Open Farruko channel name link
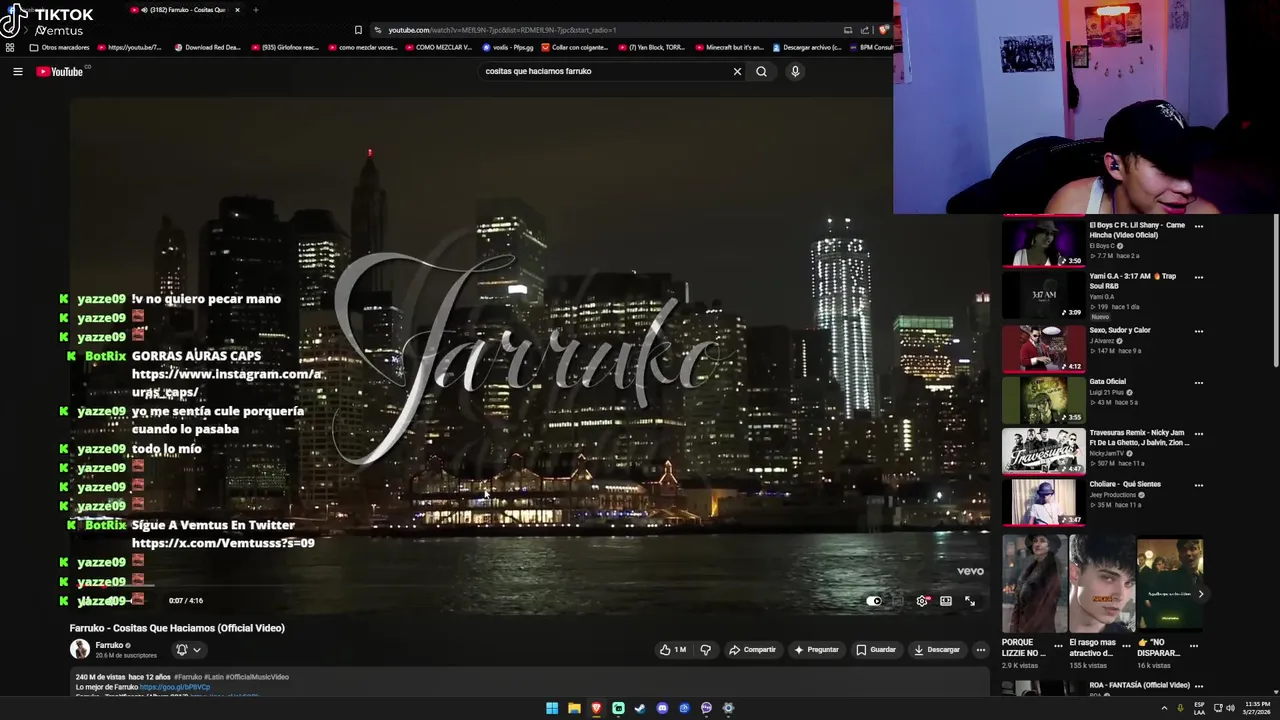The height and width of the screenshot is (720, 1280). (x=109, y=645)
